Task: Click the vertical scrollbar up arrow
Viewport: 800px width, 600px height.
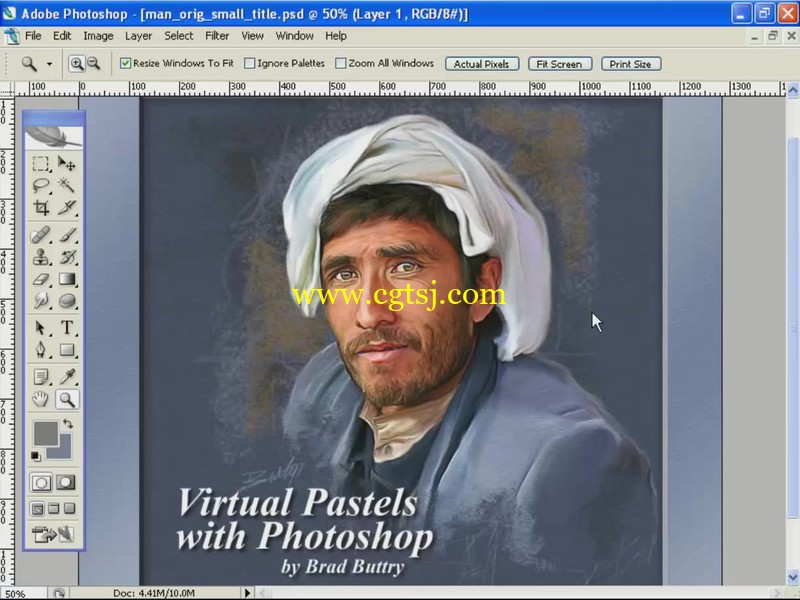Action: coord(792,90)
